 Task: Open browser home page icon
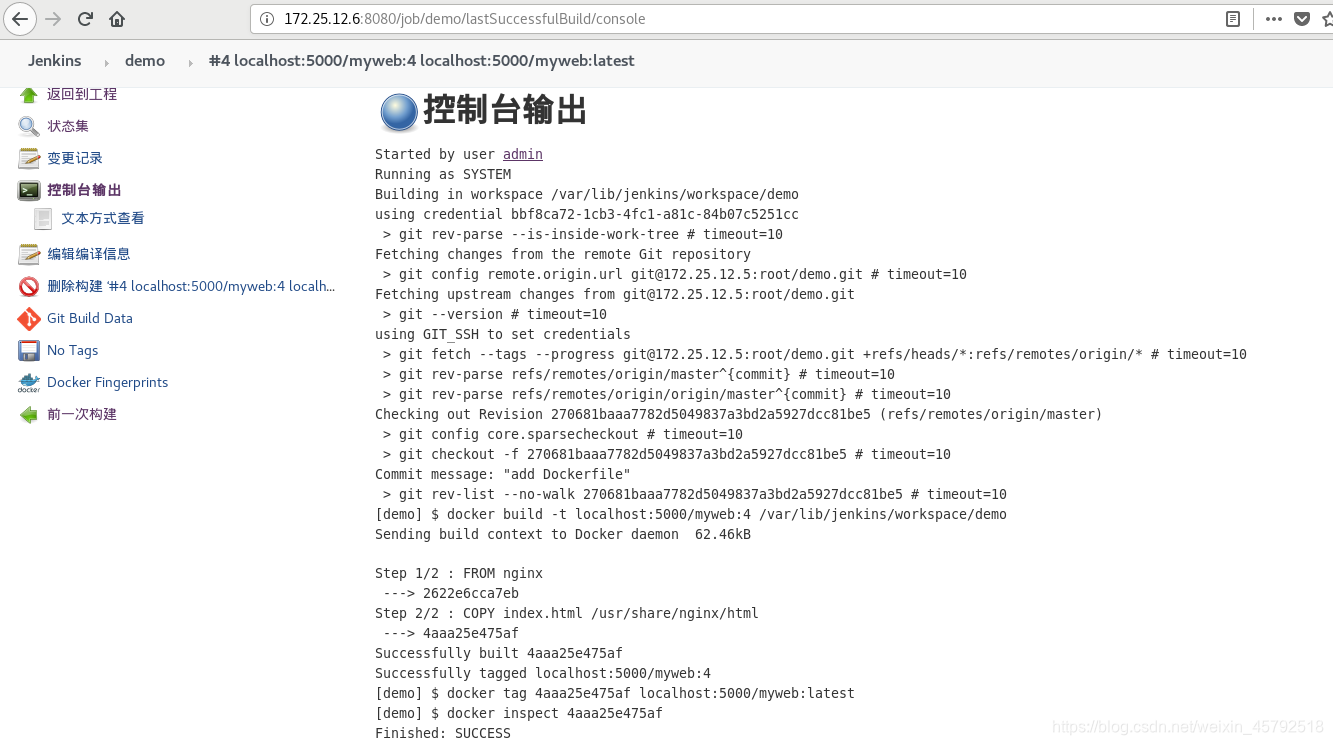point(117,18)
